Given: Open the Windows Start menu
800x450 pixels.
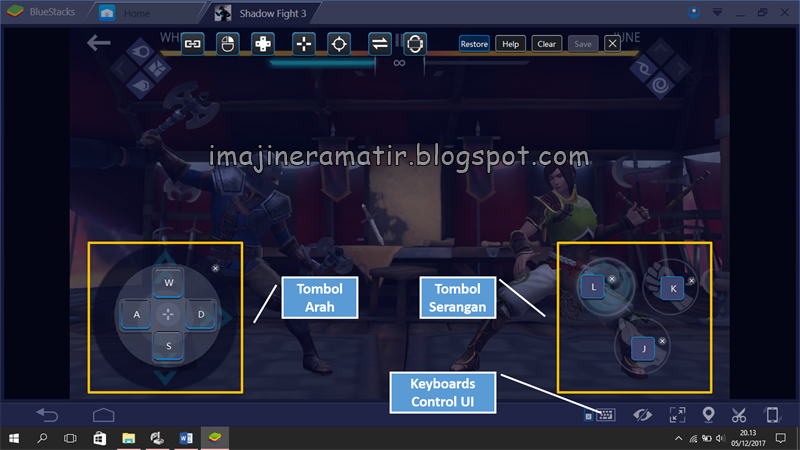Looking at the screenshot, I should click(14, 438).
